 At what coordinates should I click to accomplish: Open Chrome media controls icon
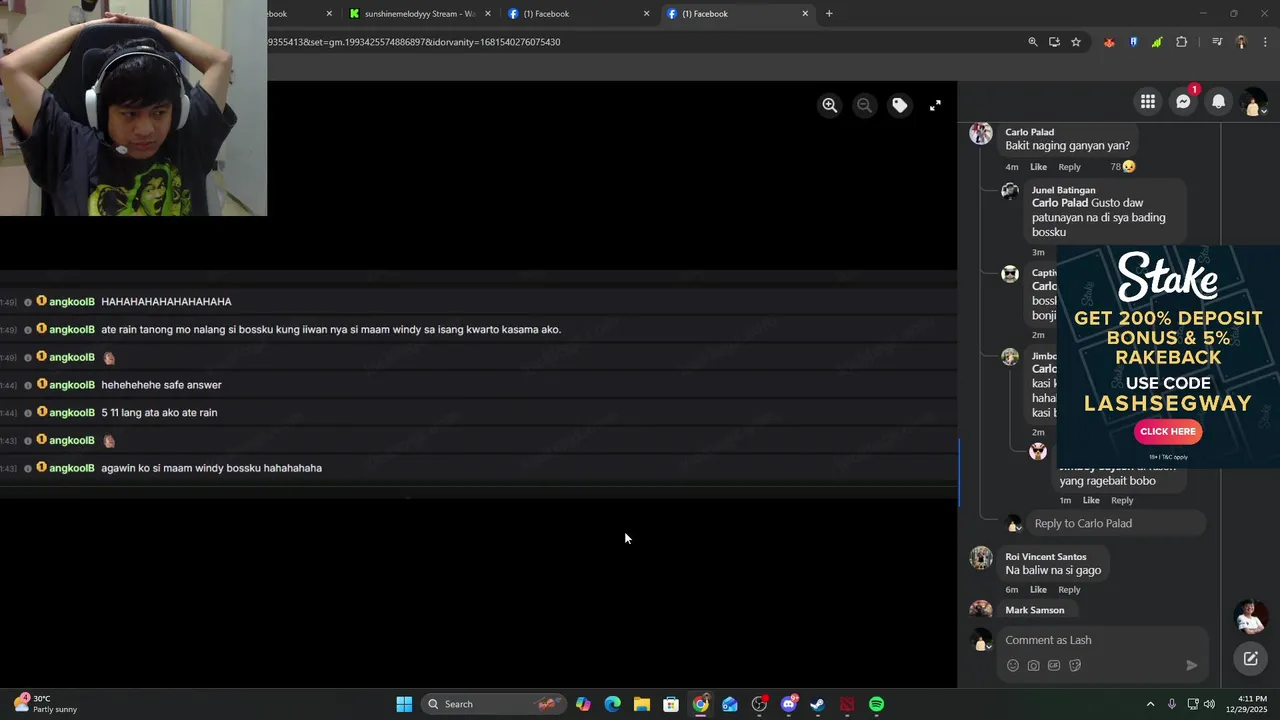(1217, 42)
